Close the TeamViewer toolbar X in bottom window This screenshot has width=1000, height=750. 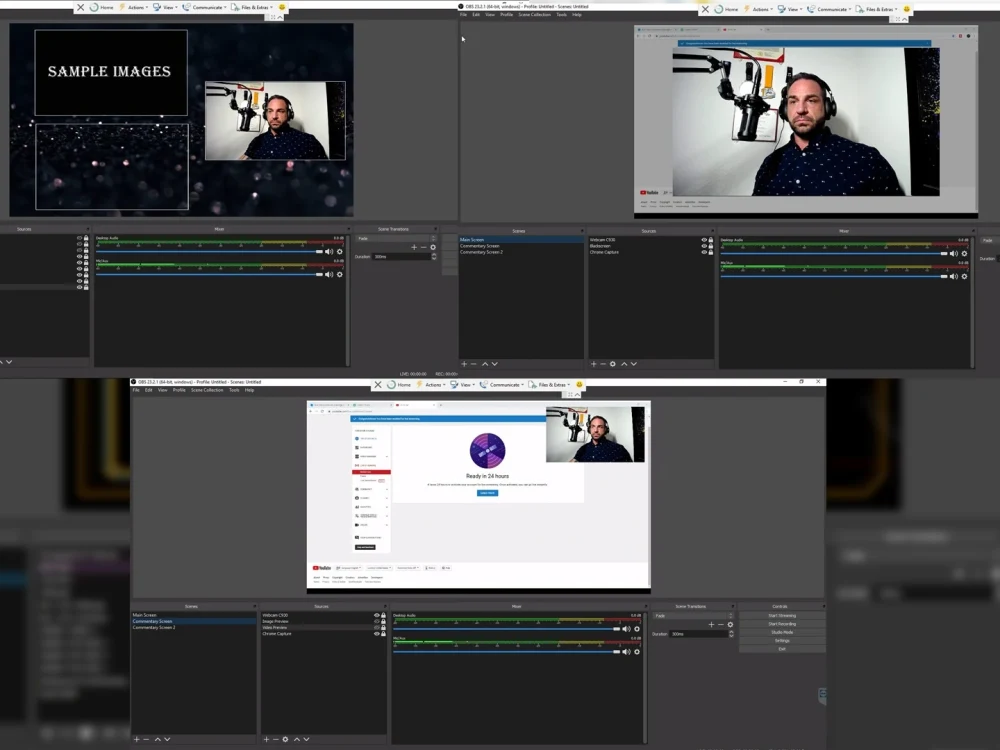pyautogui.click(x=378, y=385)
